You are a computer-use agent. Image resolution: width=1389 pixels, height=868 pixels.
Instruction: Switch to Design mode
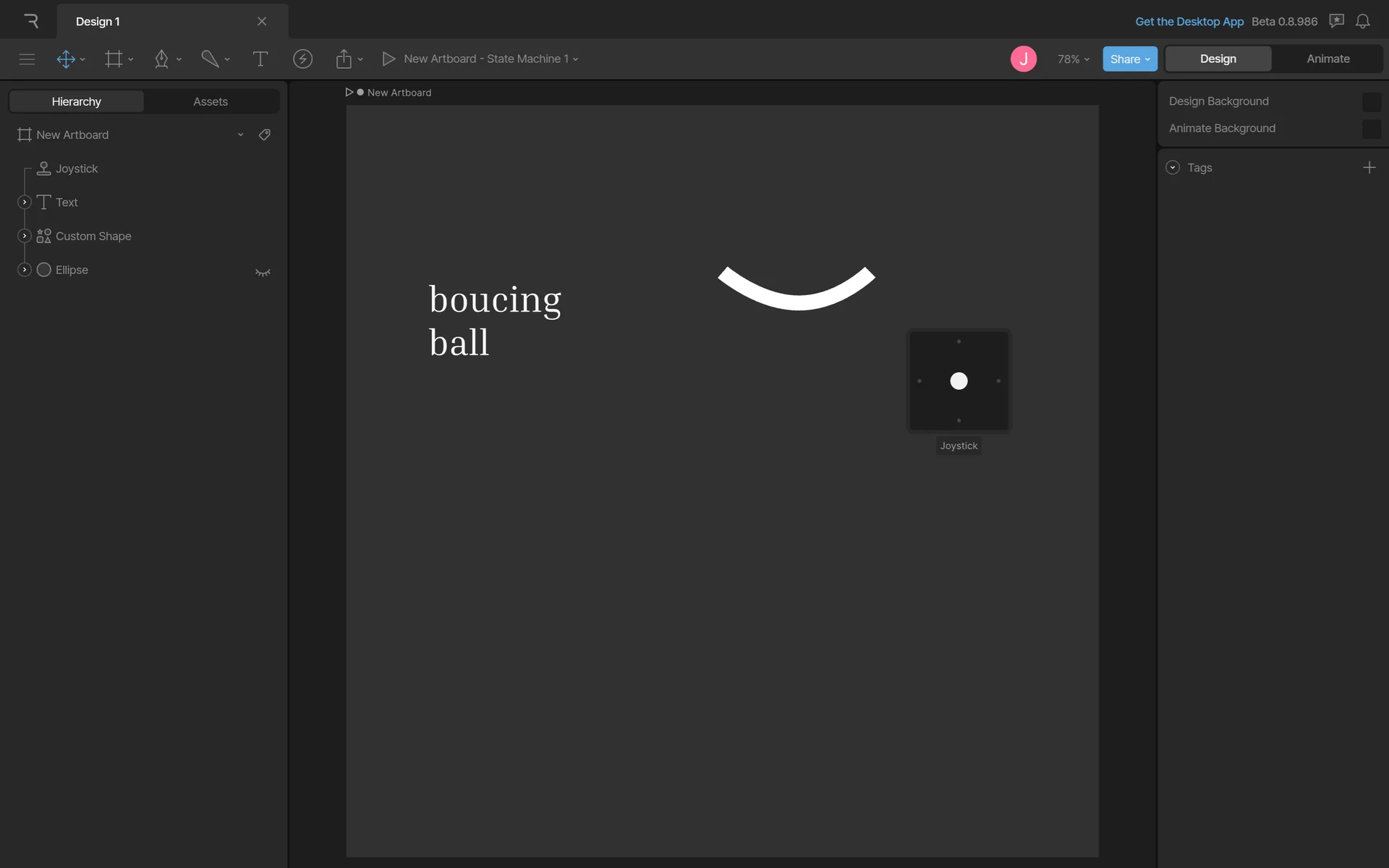[1218, 59]
